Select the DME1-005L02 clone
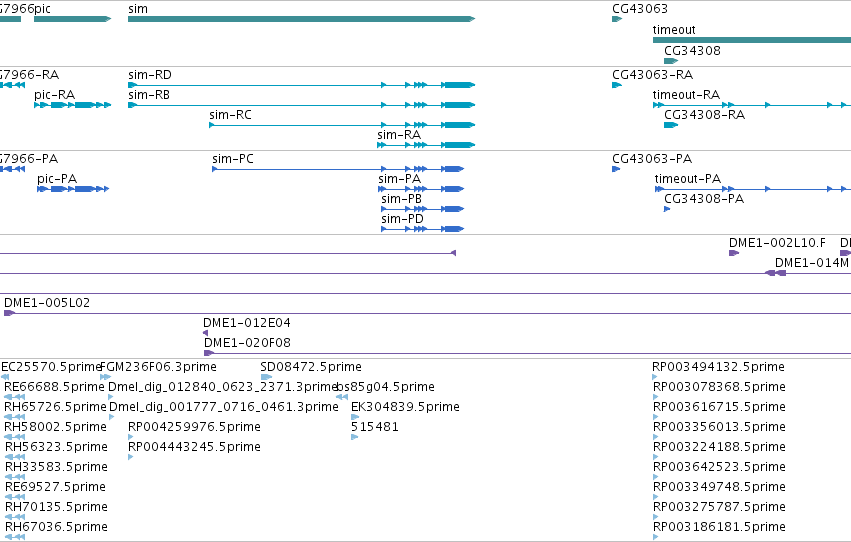This screenshot has height=542, width=851. [x=427, y=313]
